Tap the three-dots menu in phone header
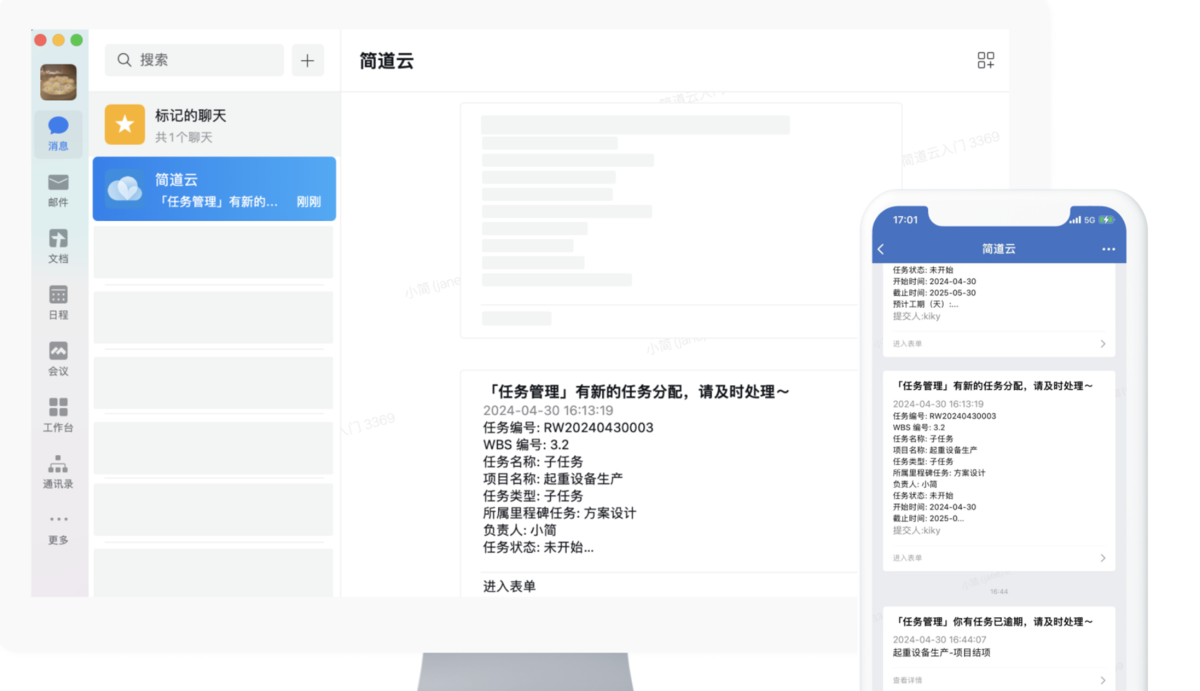 tap(1108, 249)
